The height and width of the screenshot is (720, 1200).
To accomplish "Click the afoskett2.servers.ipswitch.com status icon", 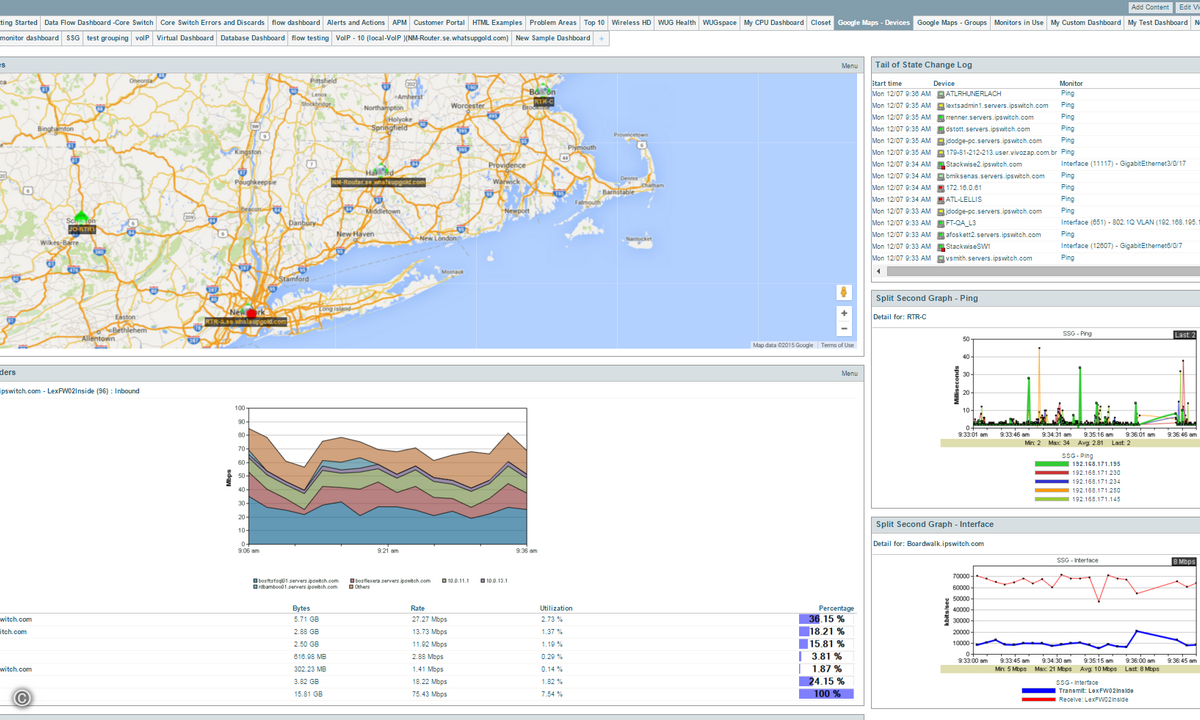I will [x=939, y=235].
